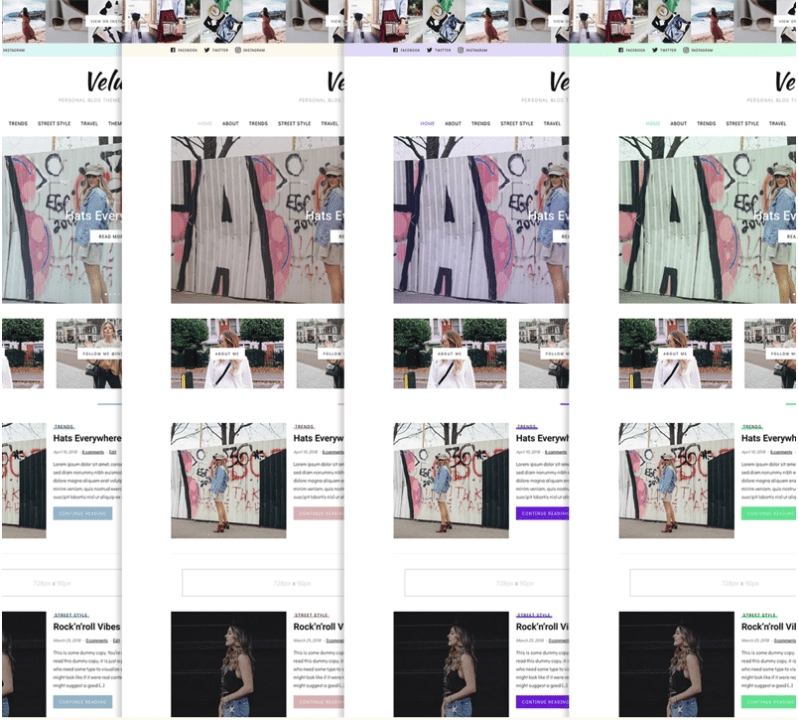Click TRENDS category link on green-themed post
This screenshot has width=798, height=720.
(x=752, y=427)
